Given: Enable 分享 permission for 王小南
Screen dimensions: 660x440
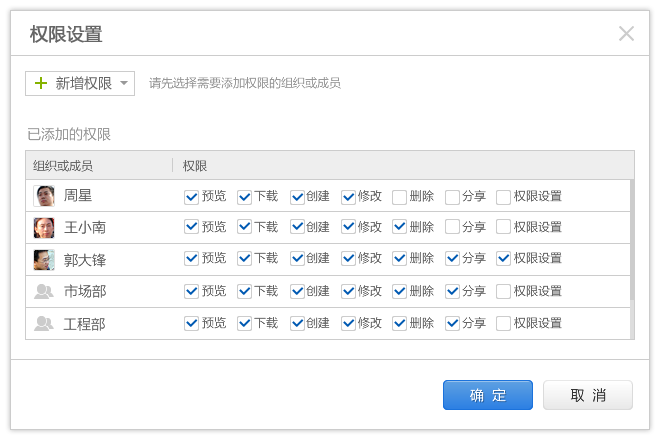Looking at the screenshot, I should (x=452, y=228).
